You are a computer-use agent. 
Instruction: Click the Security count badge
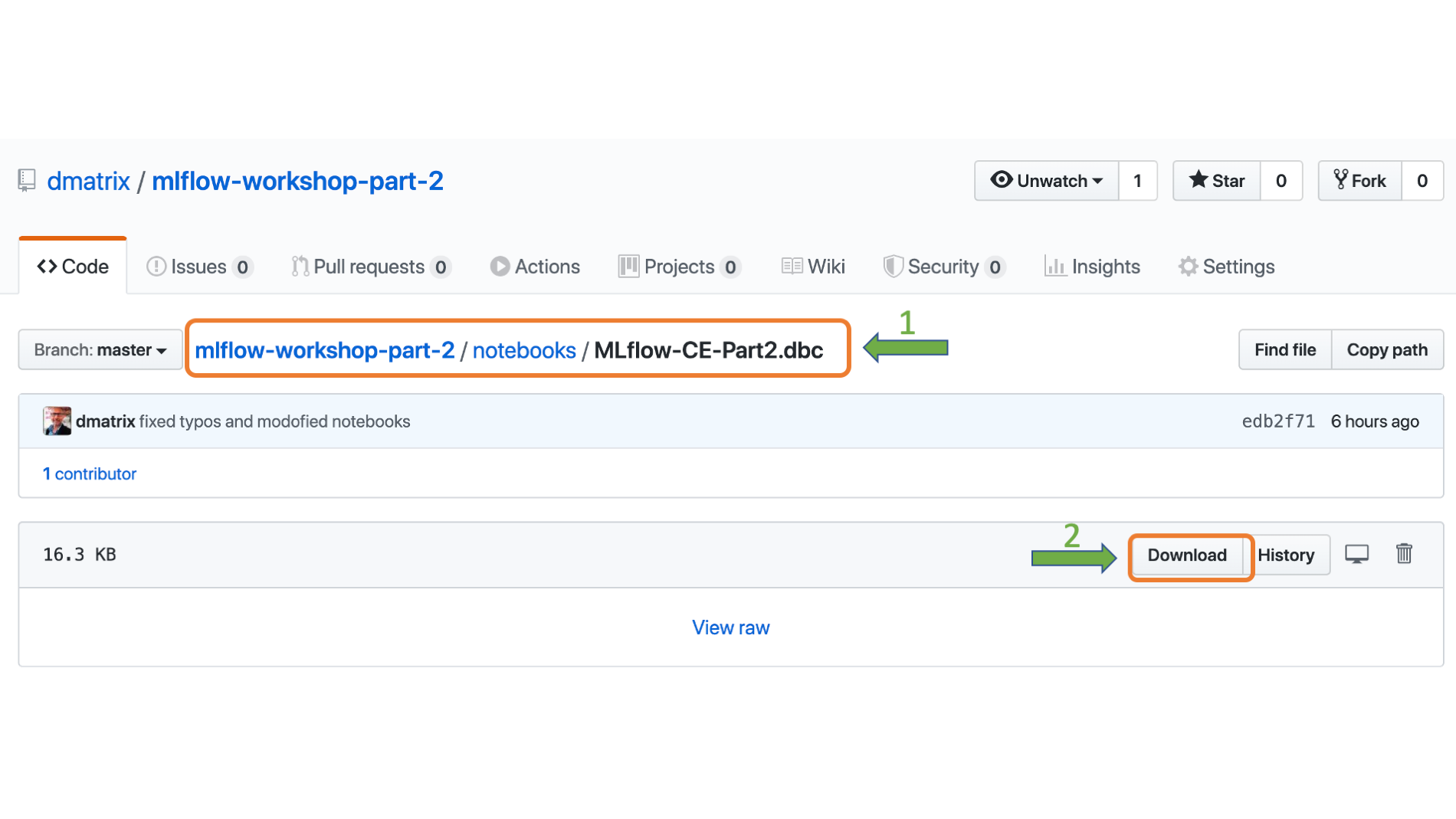pos(995,267)
